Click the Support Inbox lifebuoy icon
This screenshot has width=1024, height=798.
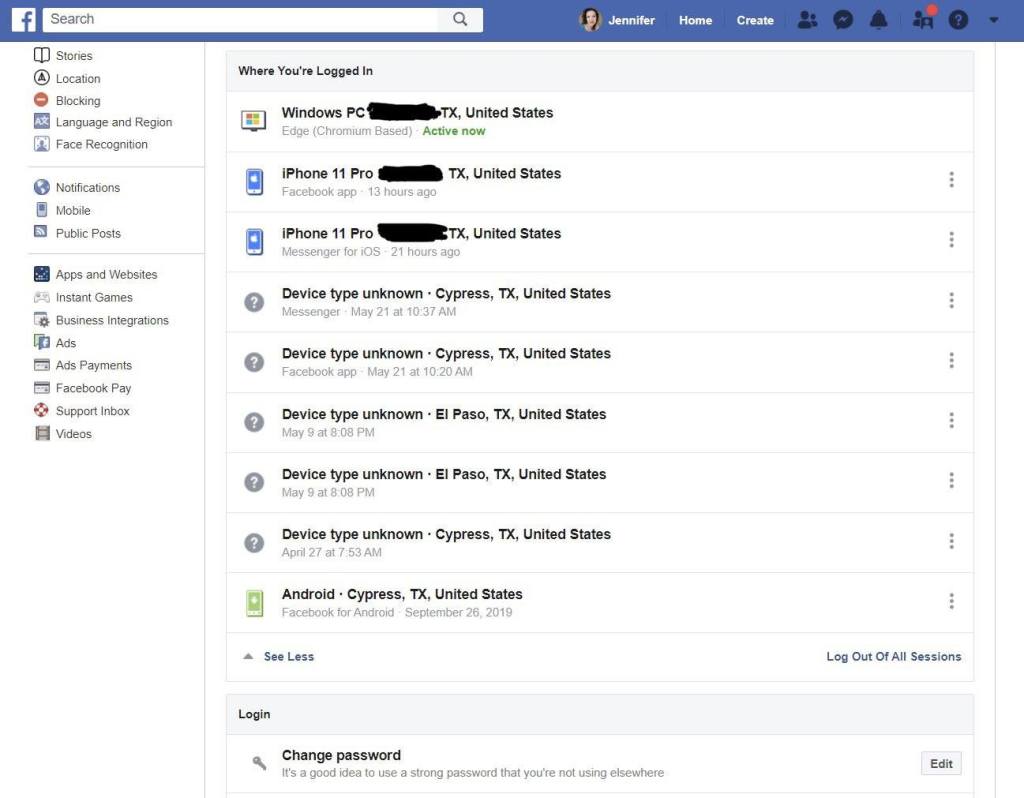41,411
